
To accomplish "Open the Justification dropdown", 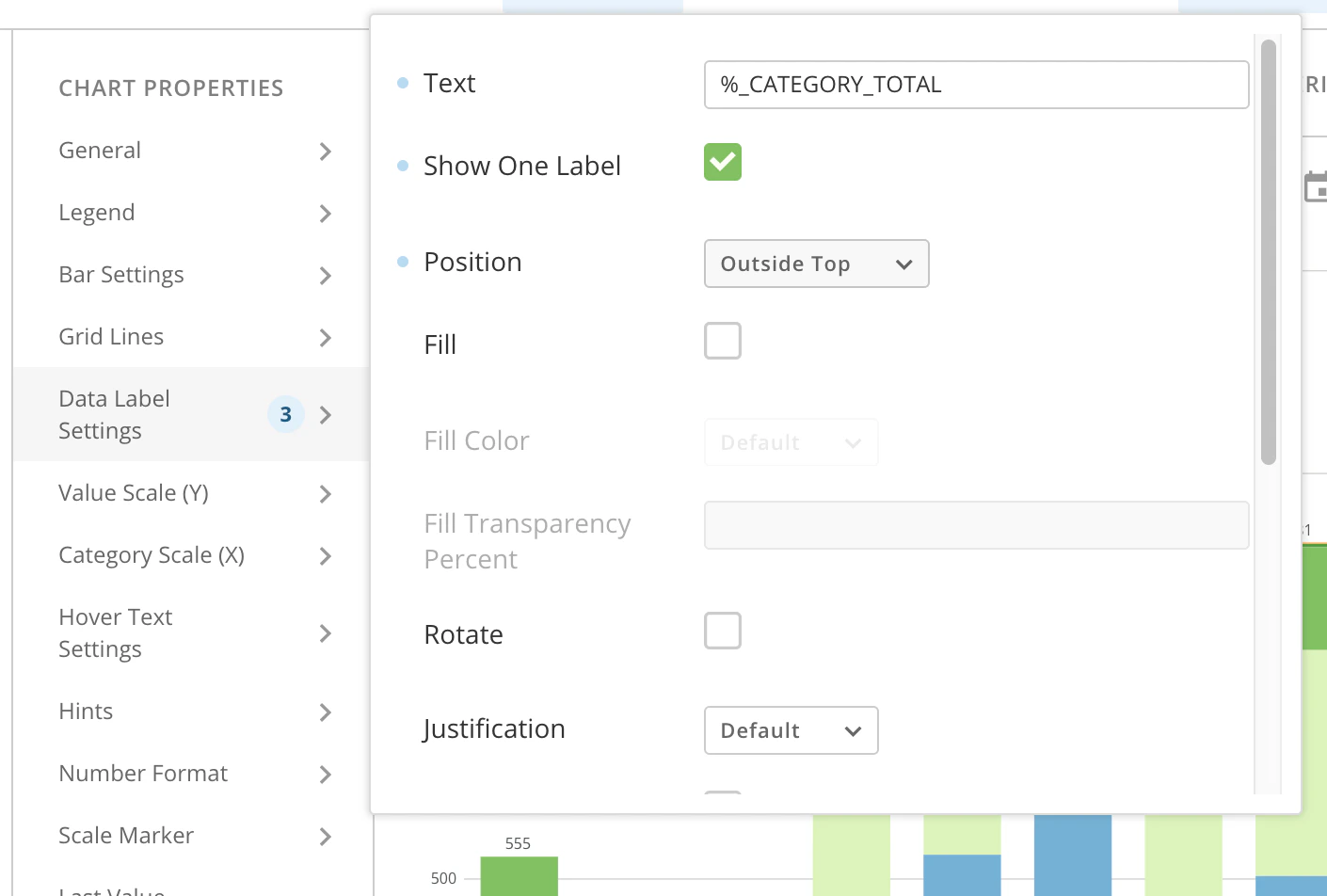I will [x=791, y=730].
